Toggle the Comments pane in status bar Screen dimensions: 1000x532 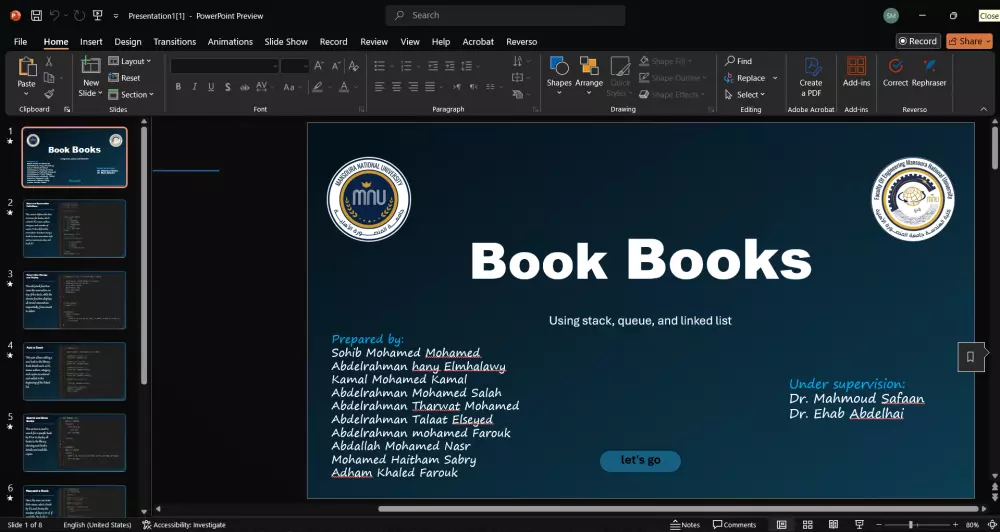tap(734, 525)
